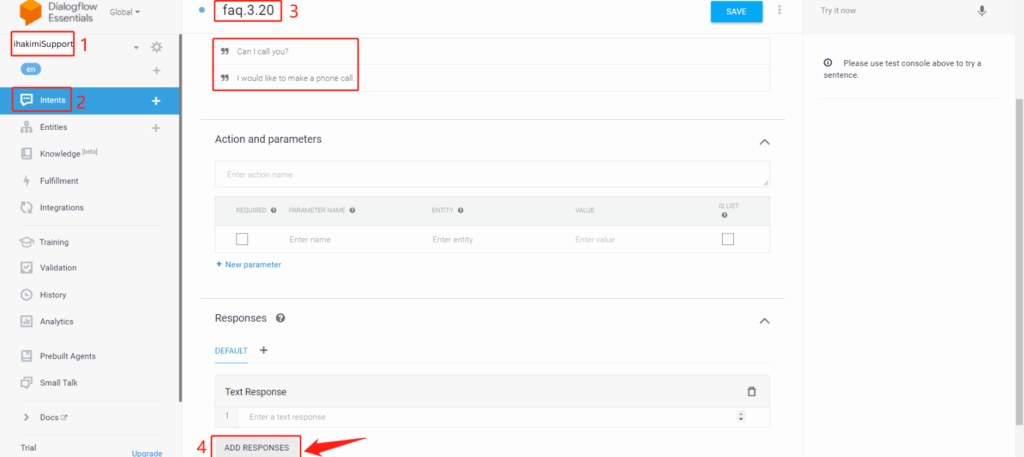The width and height of the screenshot is (1024, 457).
Task: Delete Text Response using trash icon
Action: pos(752,392)
